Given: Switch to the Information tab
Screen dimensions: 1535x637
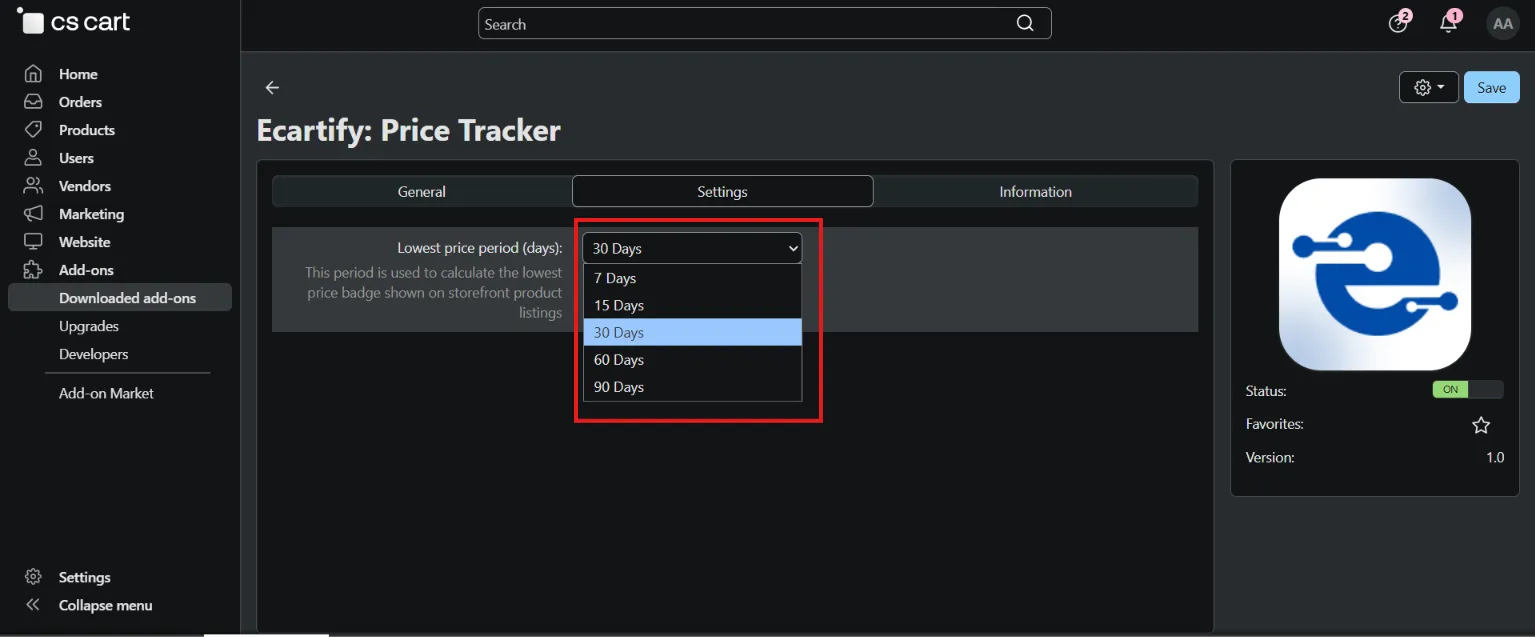Looking at the screenshot, I should click(x=1035, y=191).
